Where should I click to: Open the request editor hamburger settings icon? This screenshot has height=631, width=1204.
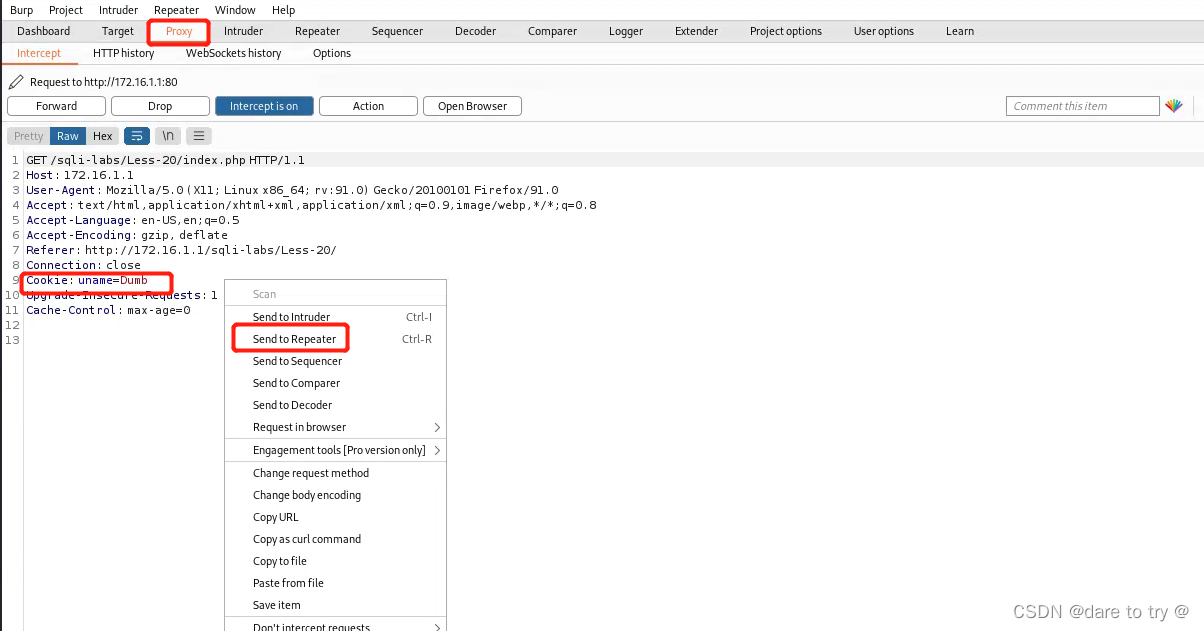point(199,135)
